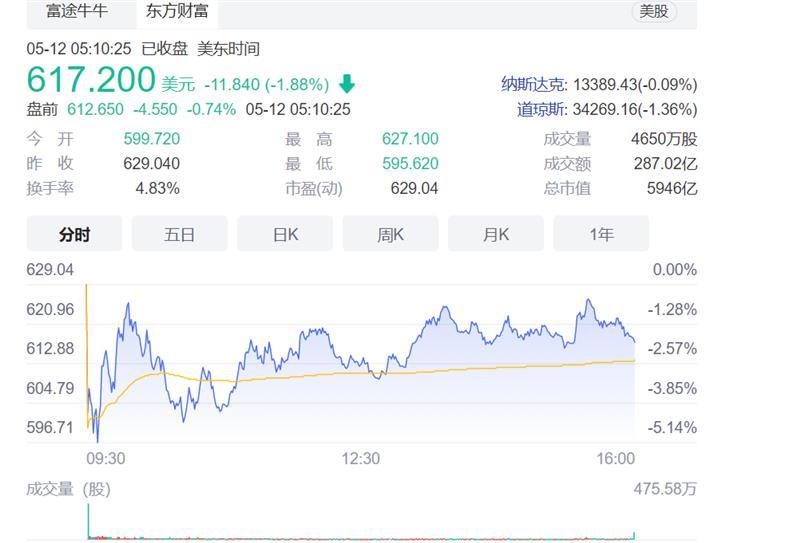Click the 16:00 marker on the time axis
Image resolution: width=800 pixels, height=543 pixels.
pos(616,458)
